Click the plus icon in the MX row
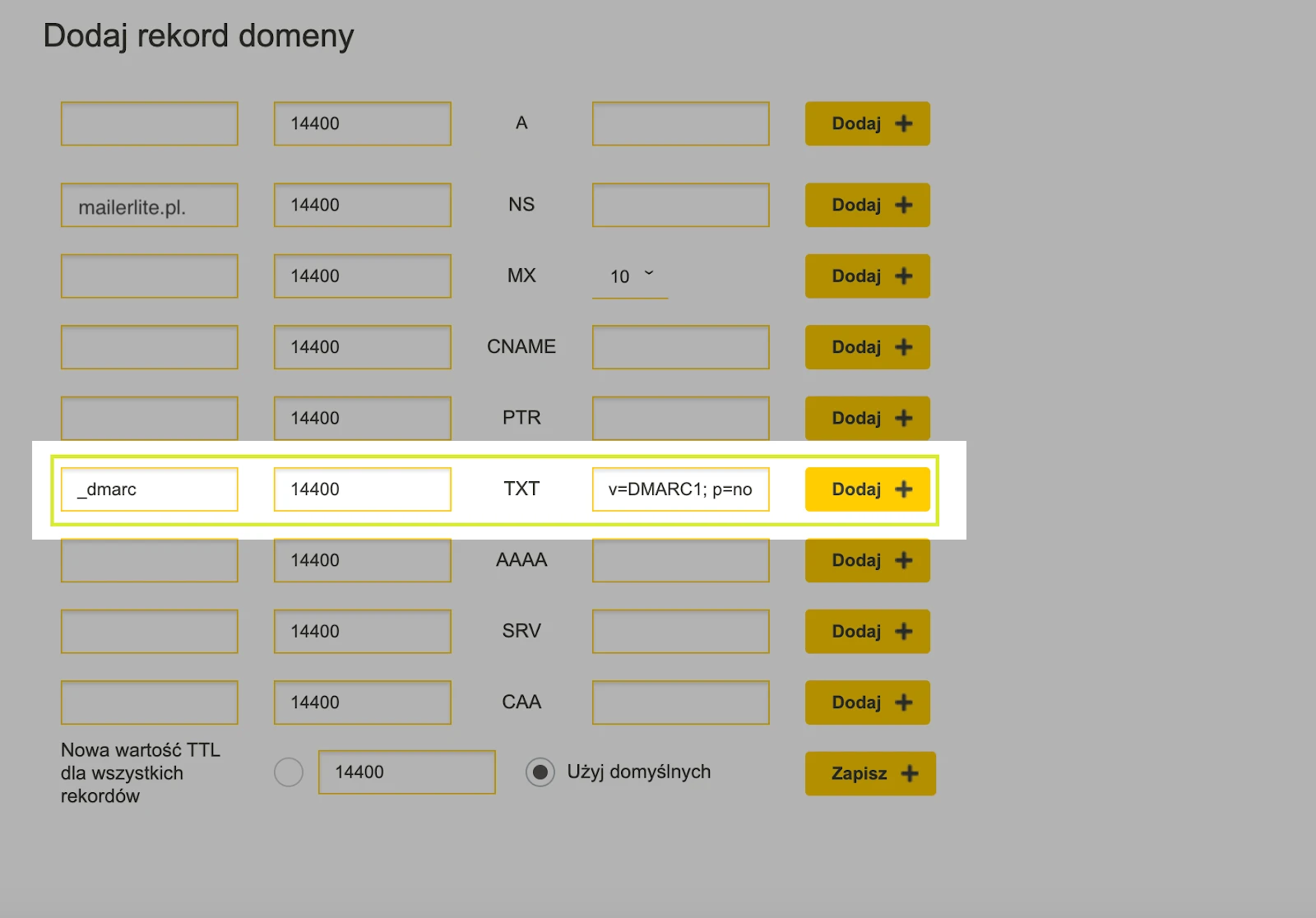Image resolution: width=1316 pixels, height=918 pixels. point(903,276)
